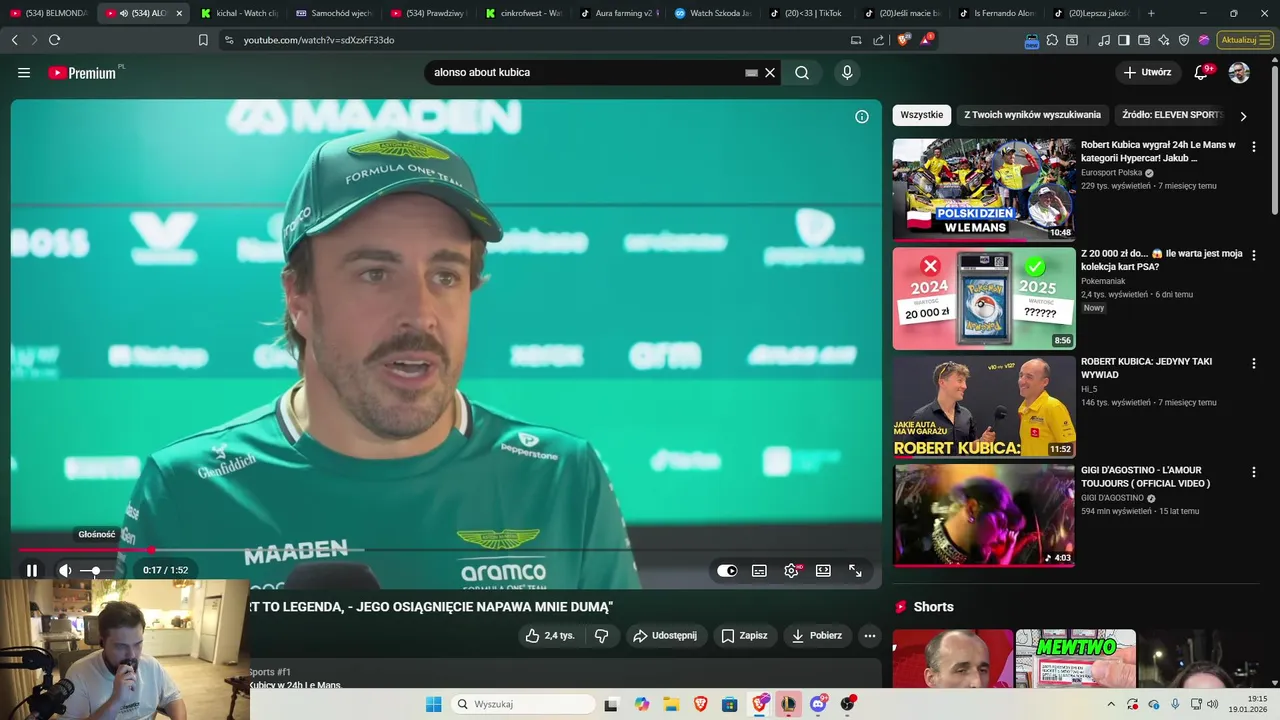Screen dimensions: 1280x720
Task: Close the active YouTube tab
Action: (x=179, y=13)
